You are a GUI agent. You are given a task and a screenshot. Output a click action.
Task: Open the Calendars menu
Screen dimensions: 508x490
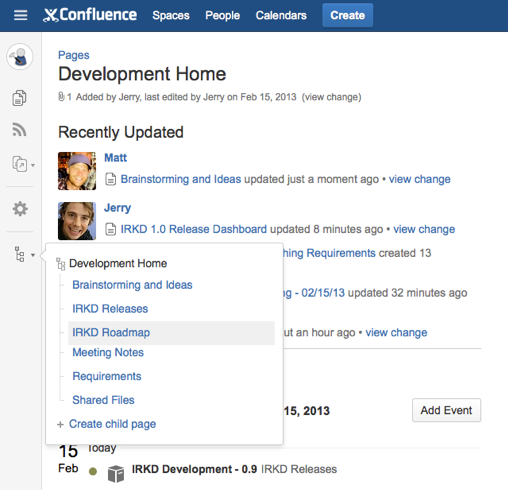click(x=281, y=15)
